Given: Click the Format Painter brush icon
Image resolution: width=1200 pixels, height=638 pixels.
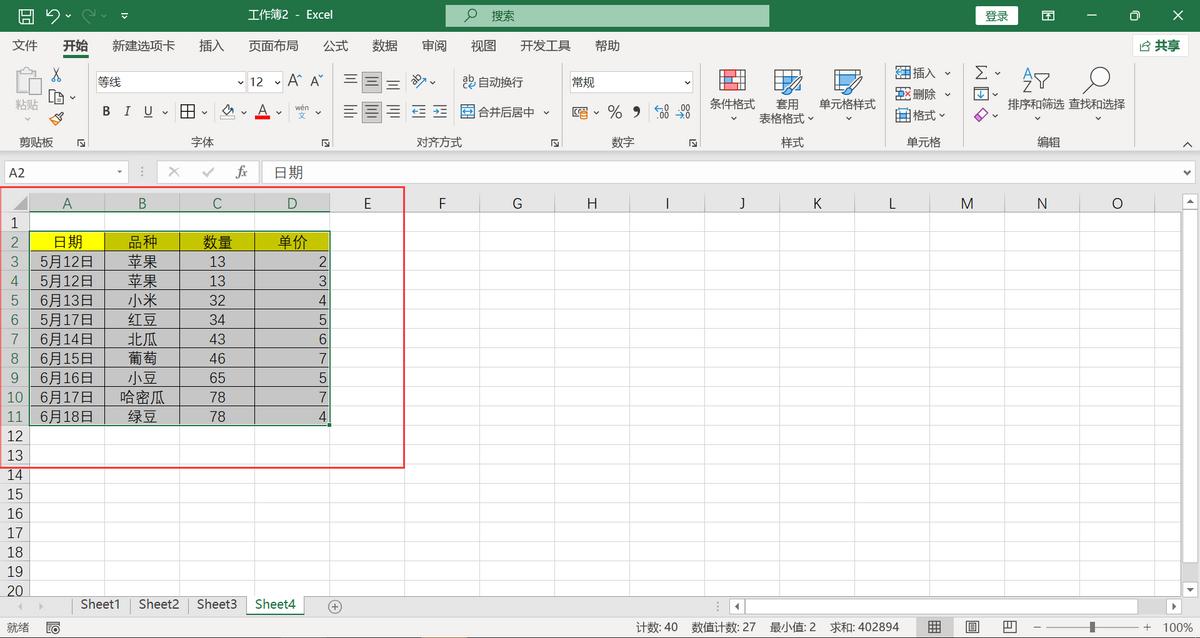Looking at the screenshot, I should pos(56,118).
